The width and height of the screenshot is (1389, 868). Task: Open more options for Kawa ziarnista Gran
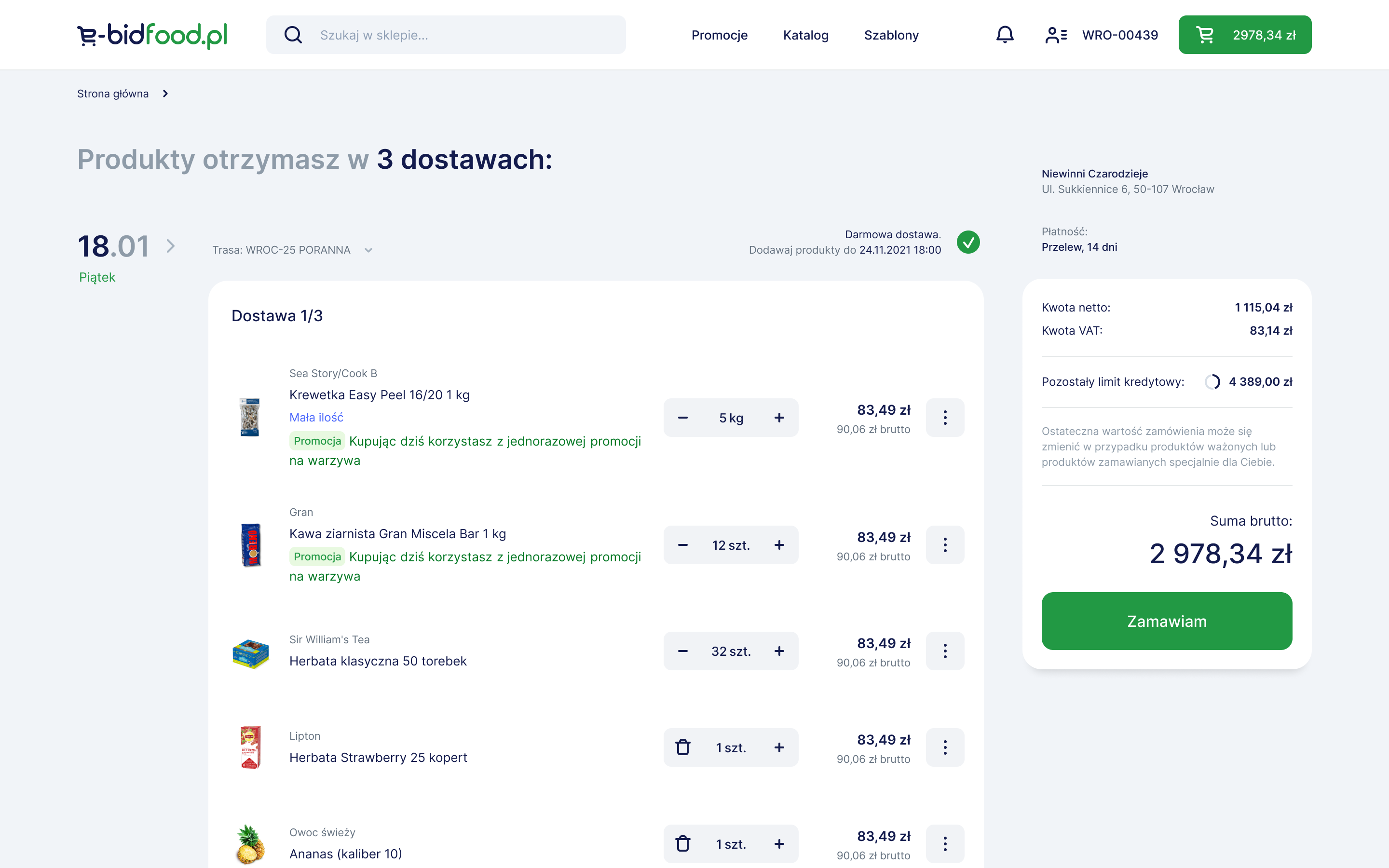point(945,545)
